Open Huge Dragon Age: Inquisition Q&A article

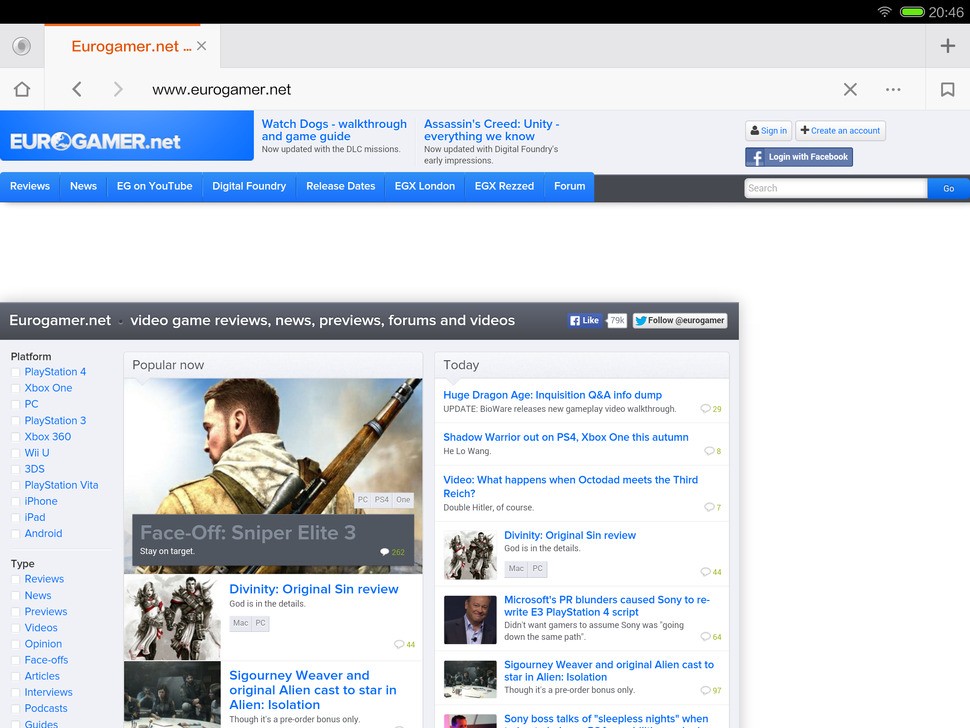552,395
